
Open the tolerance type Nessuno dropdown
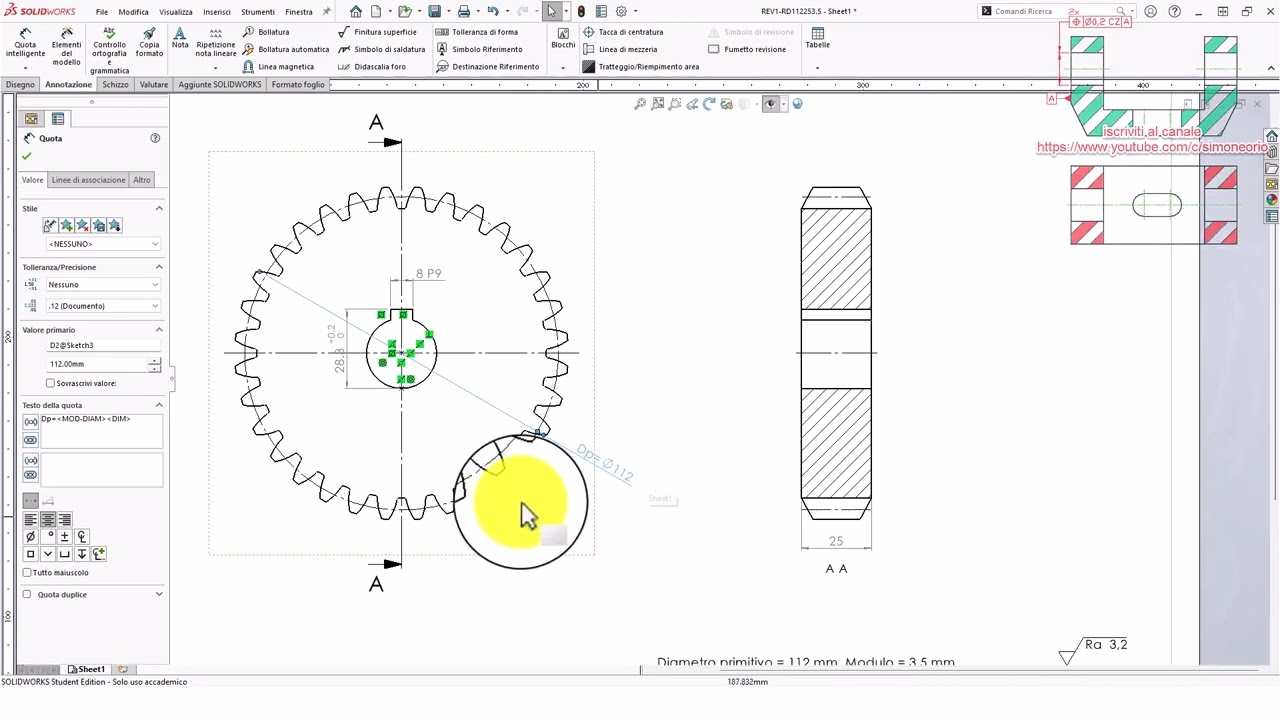(x=103, y=285)
